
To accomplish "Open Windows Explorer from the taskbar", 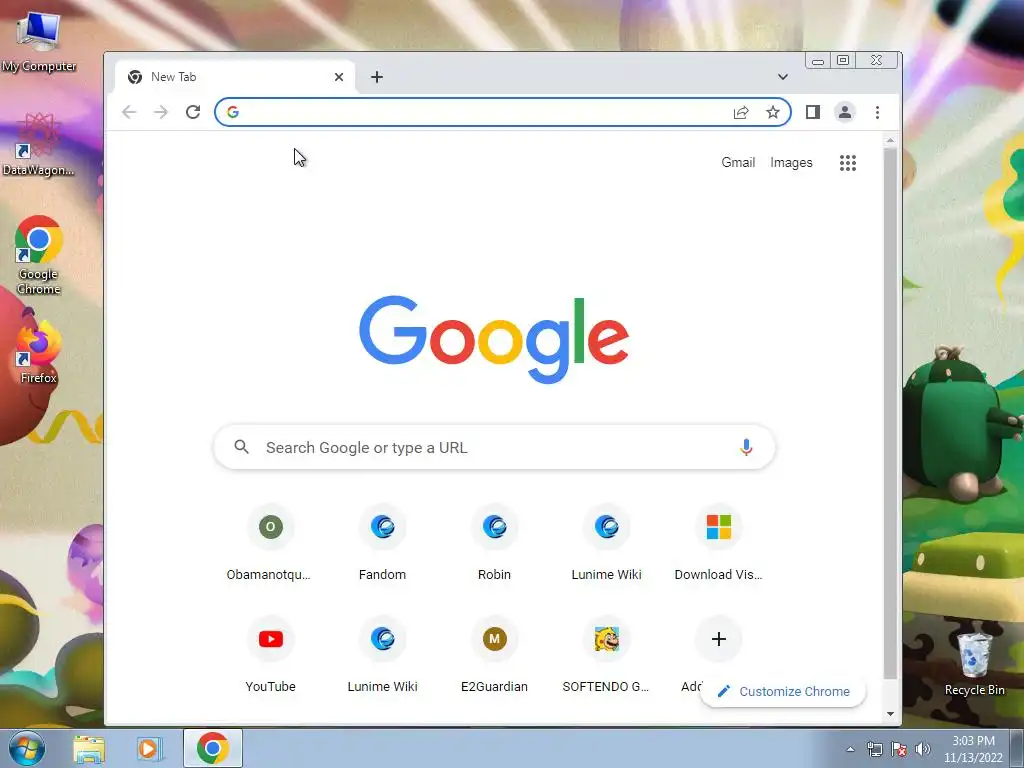I will (x=89, y=749).
